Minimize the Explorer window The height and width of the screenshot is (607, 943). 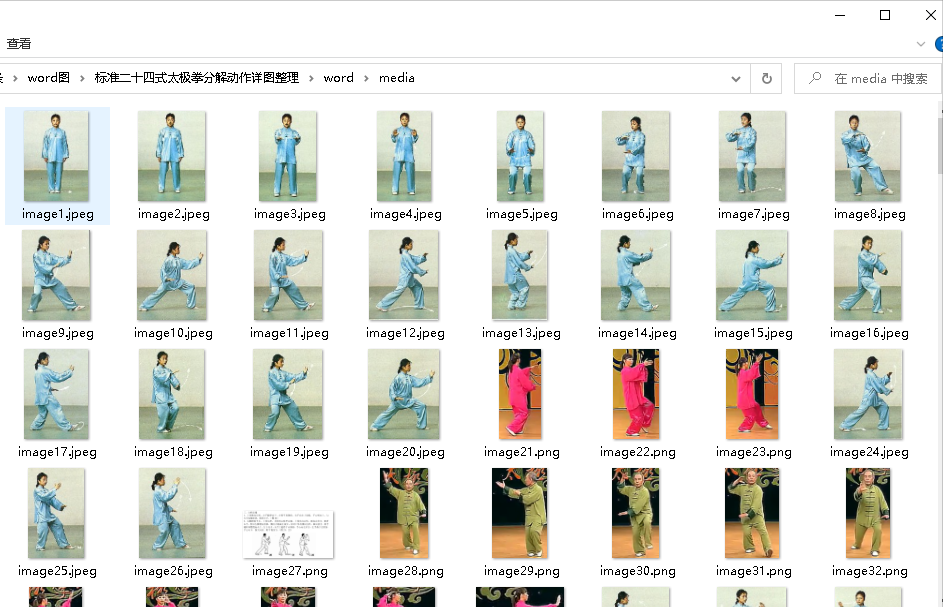(x=840, y=15)
